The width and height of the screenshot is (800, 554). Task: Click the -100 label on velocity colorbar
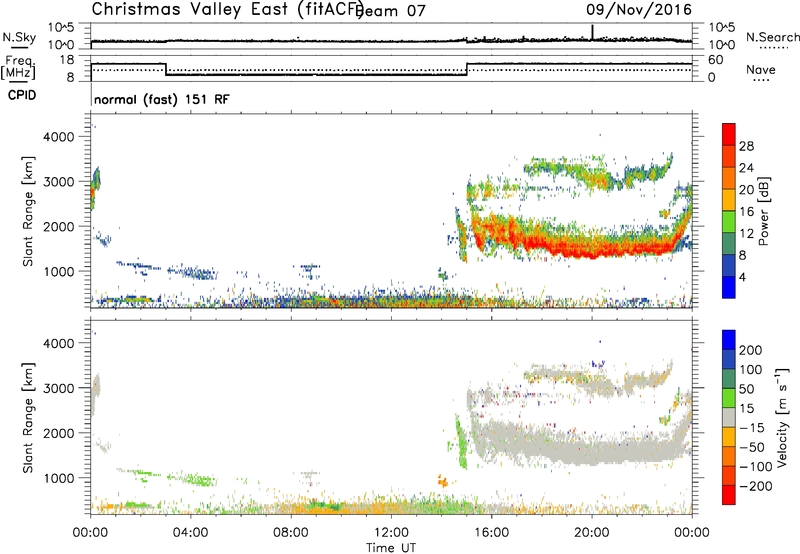[756, 467]
